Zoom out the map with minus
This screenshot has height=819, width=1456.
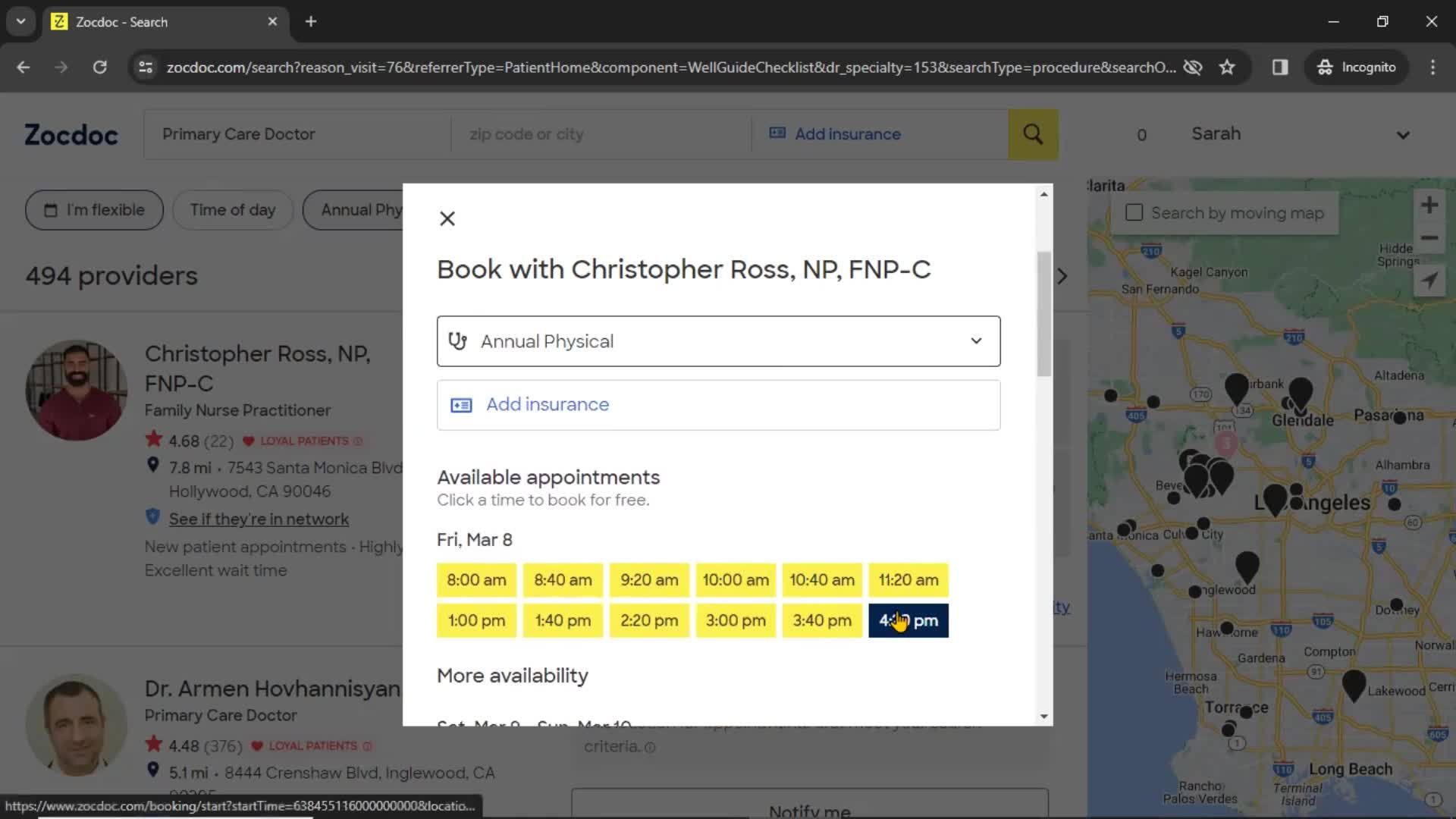tap(1429, 238)
